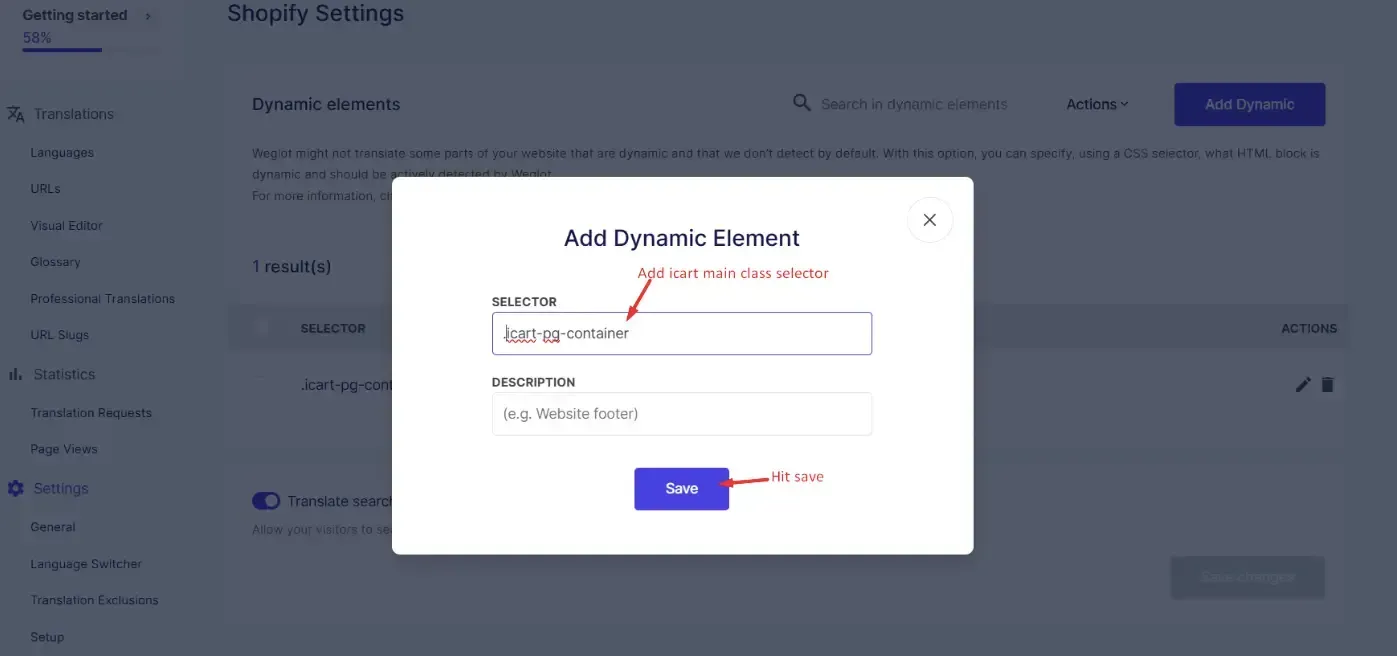Open General settings in sidebar
This screenshot has width=1397, height=656.
point(53,527)
